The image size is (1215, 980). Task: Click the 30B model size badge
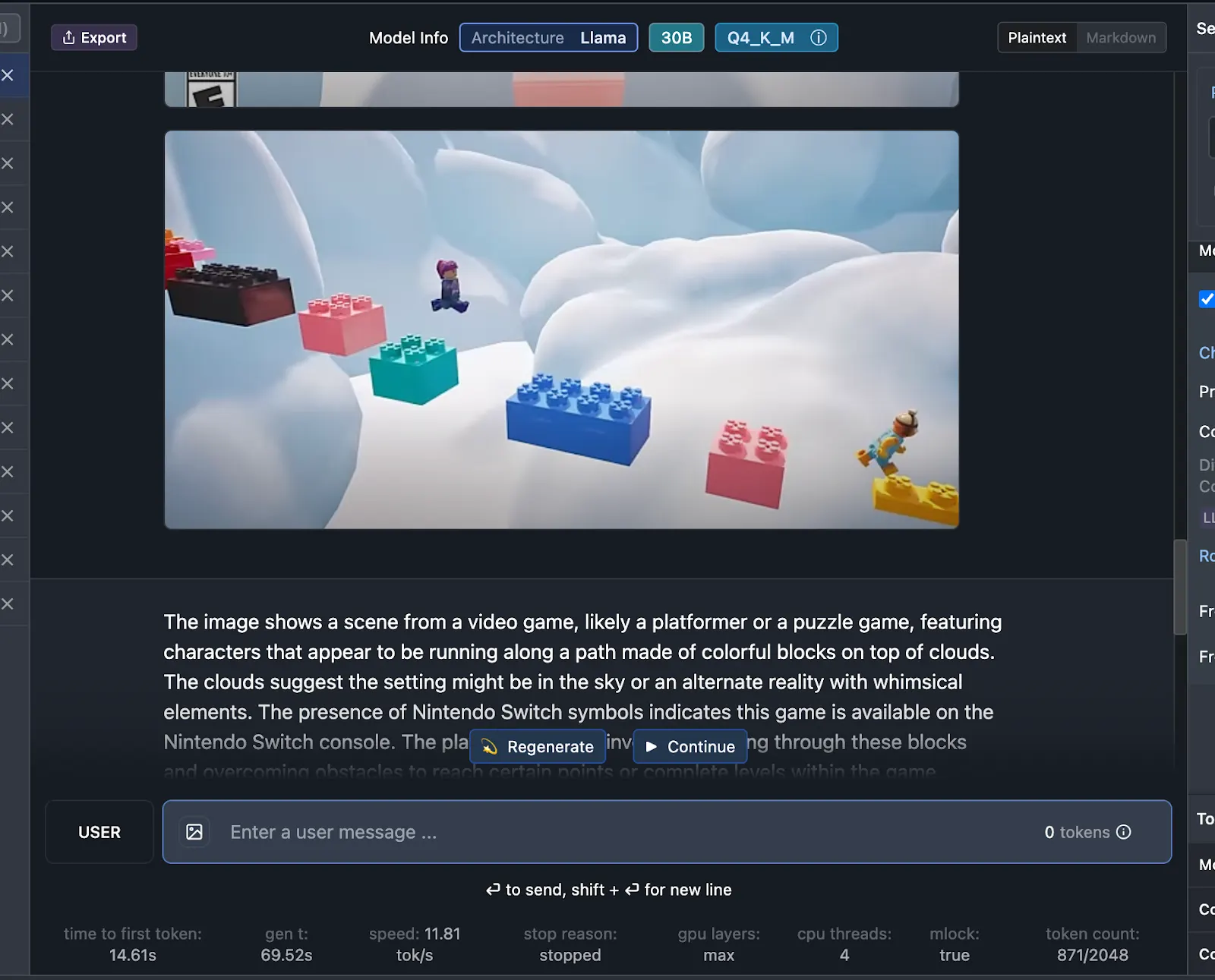[x=676, y=37]
